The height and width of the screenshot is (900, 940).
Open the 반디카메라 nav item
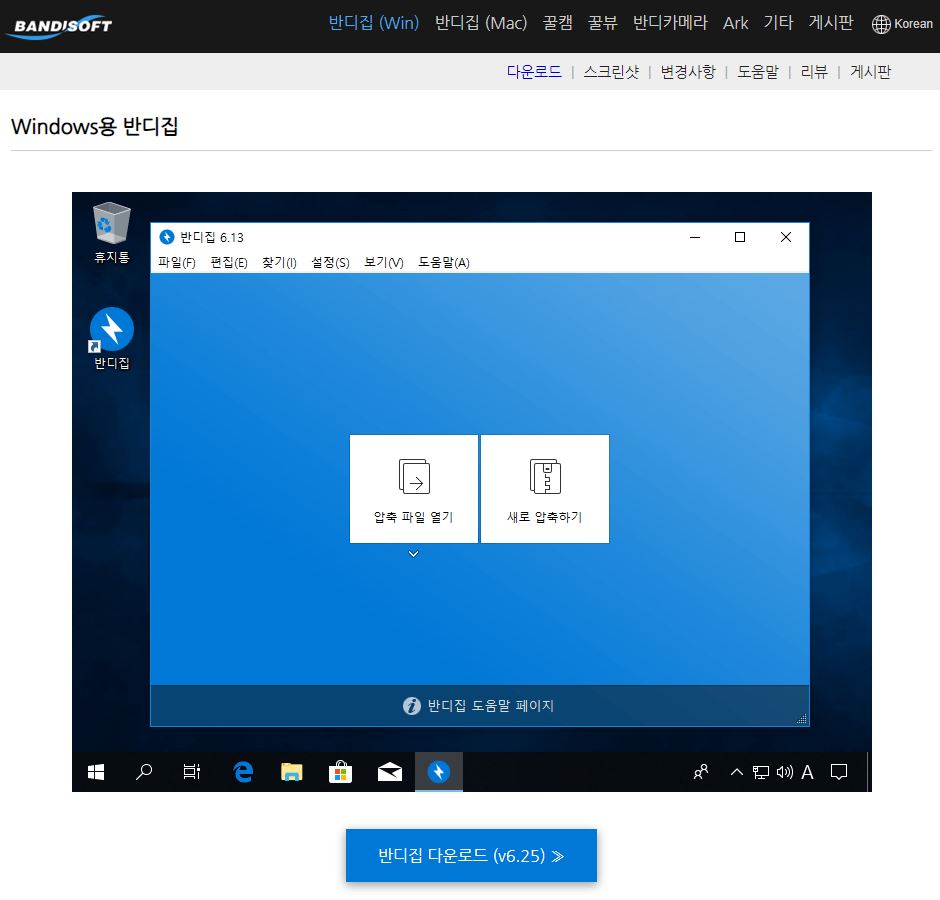[670, 23]
